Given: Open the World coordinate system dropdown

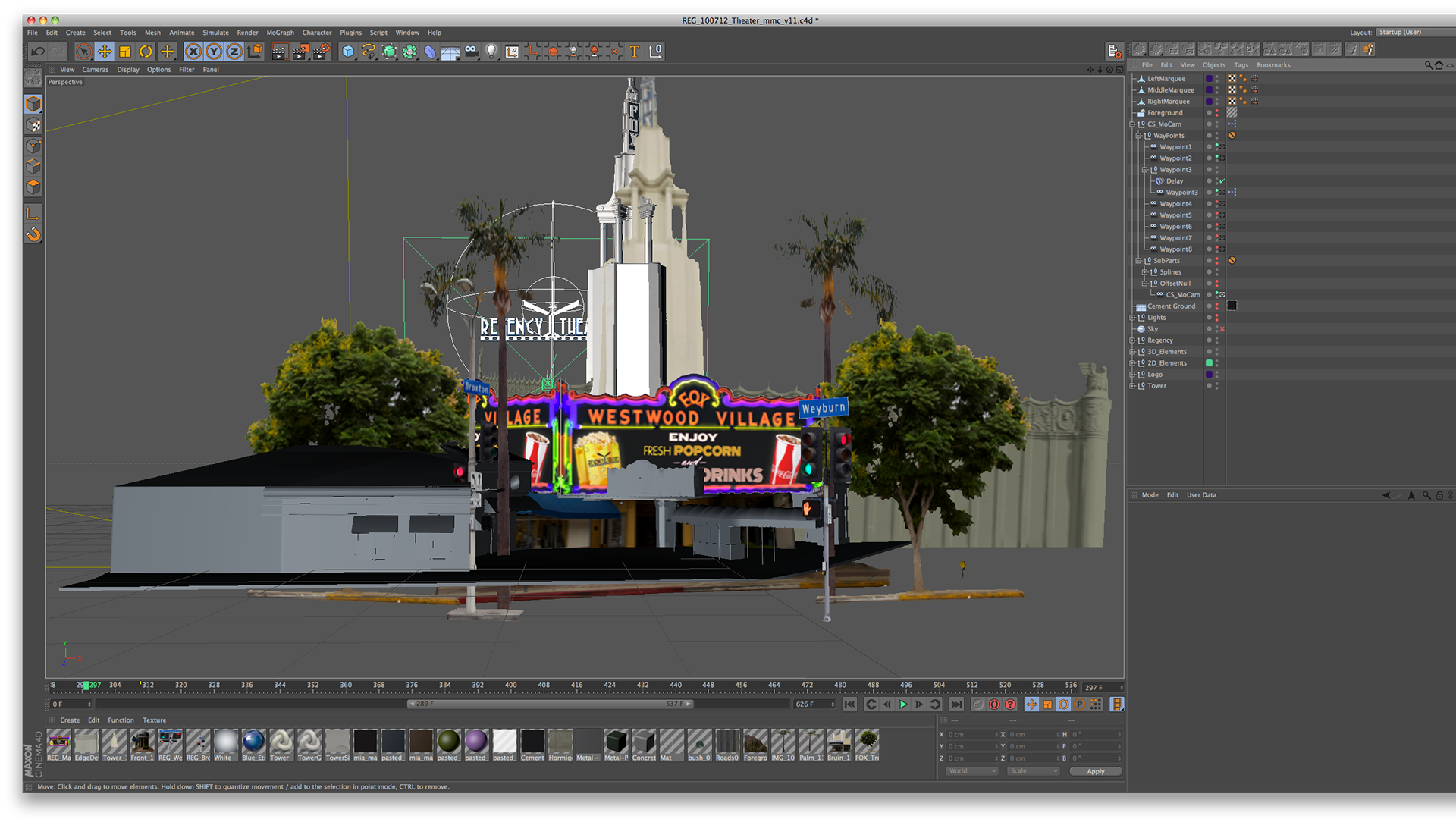Looking at the screenshot, I should 971,771.
